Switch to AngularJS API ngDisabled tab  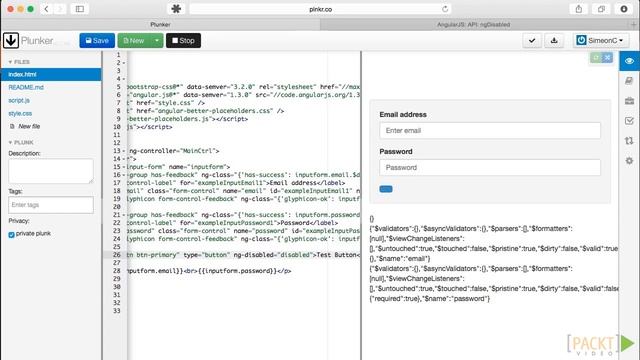click(473, 24)
